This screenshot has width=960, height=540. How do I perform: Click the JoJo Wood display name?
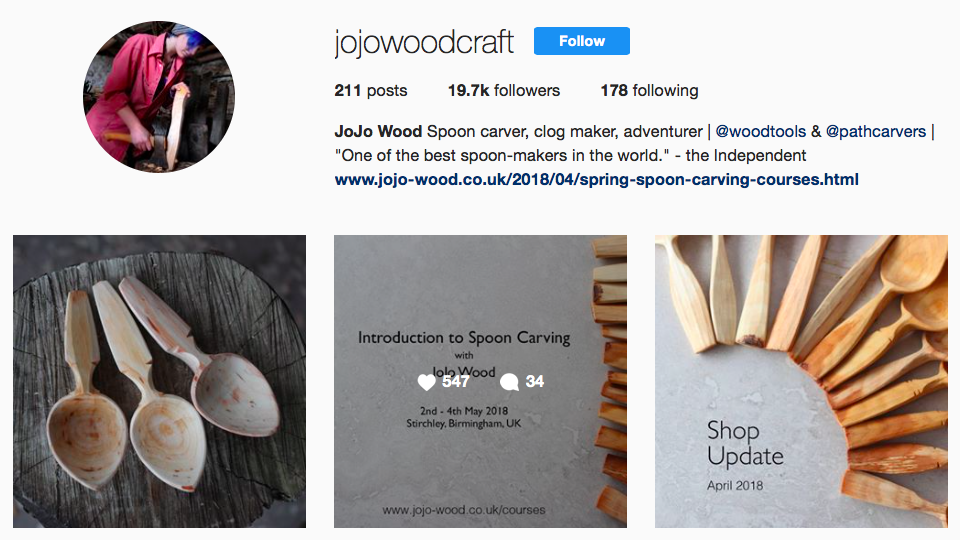click(x=378, y=132)
